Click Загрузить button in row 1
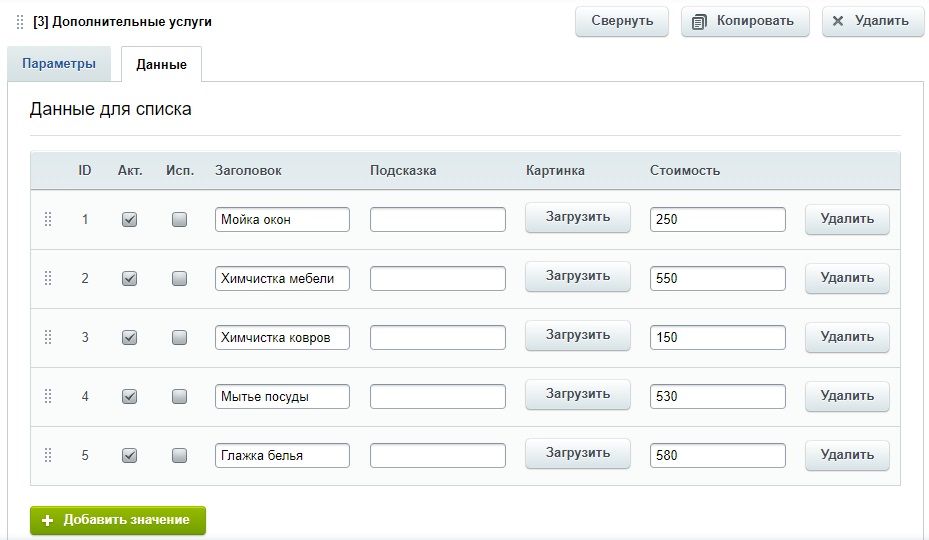The height and width of the screenshot is (540, 929). pyautogui.click(x=578, y=218)
